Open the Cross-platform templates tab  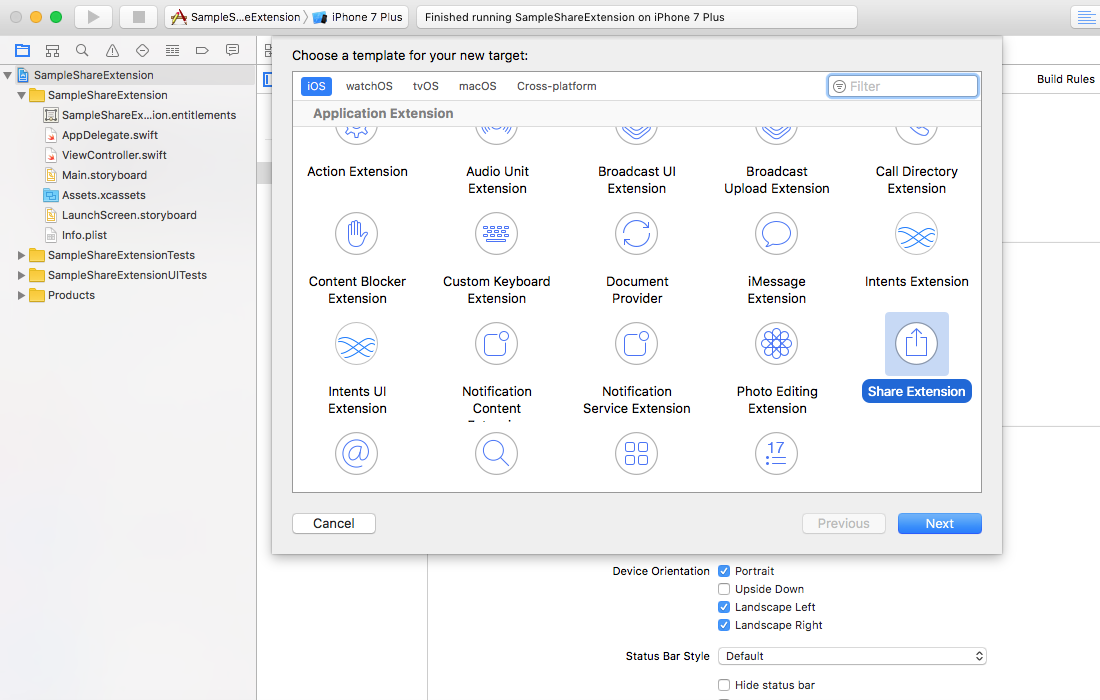pos(556,86)
